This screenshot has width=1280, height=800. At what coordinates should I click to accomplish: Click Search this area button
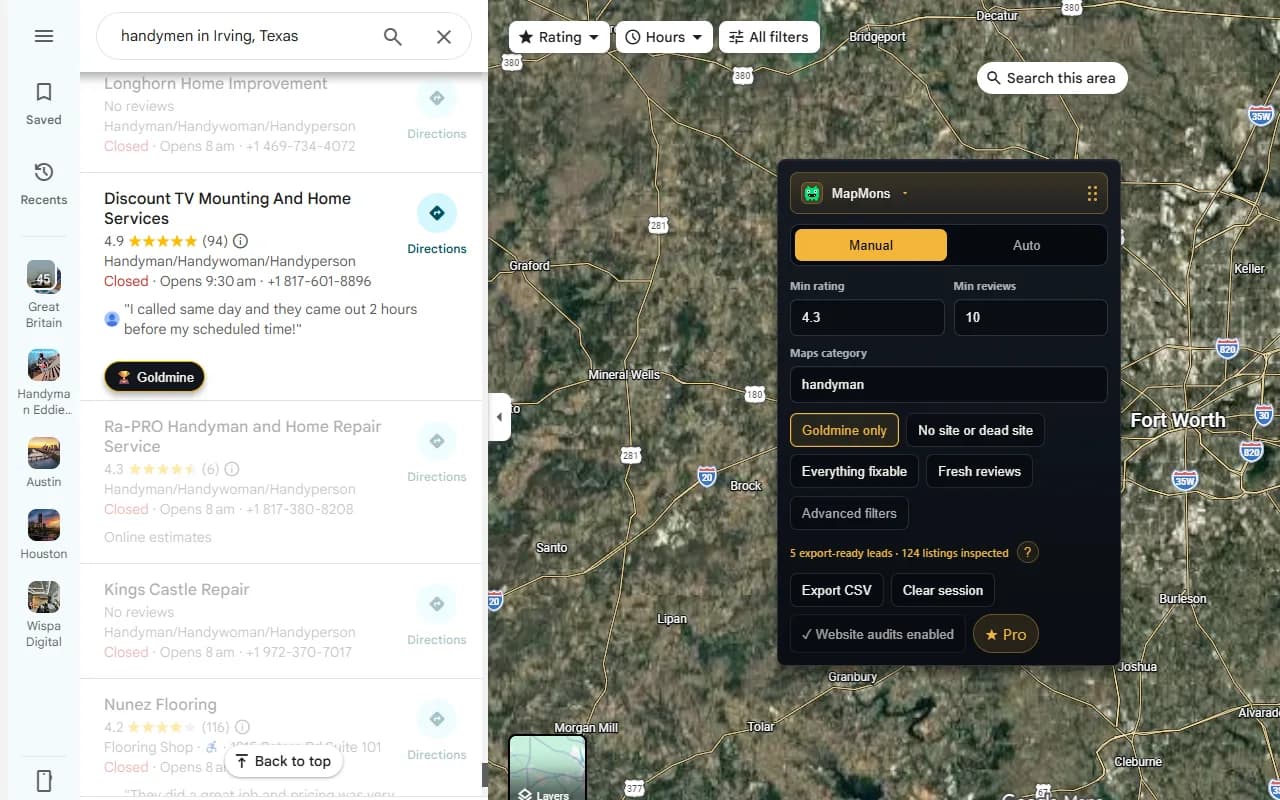1052,78
